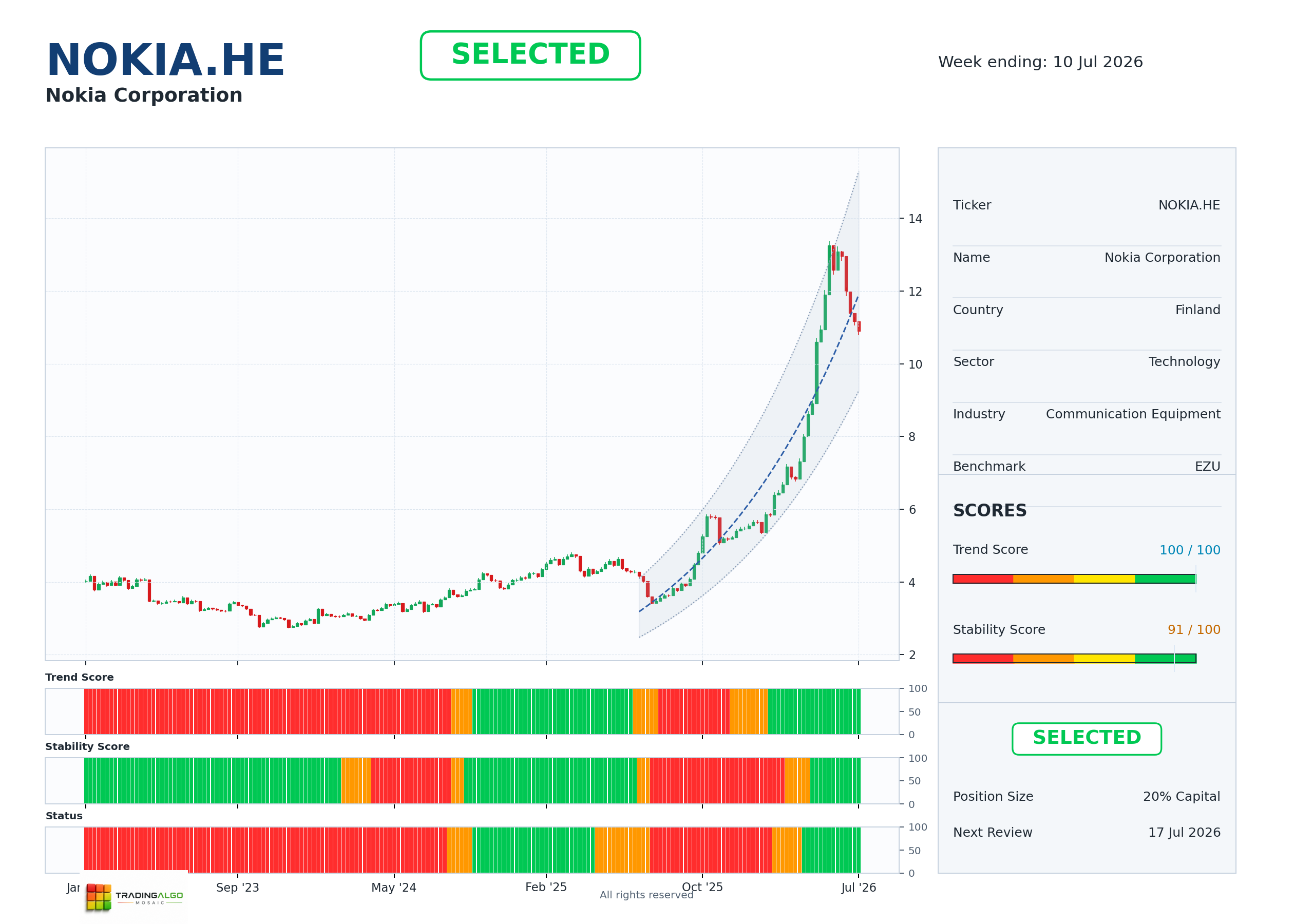This screenshot has width=1294, height=924.
Task: Click the SELECTED badge in scores panel
Action: point(1087,739)
